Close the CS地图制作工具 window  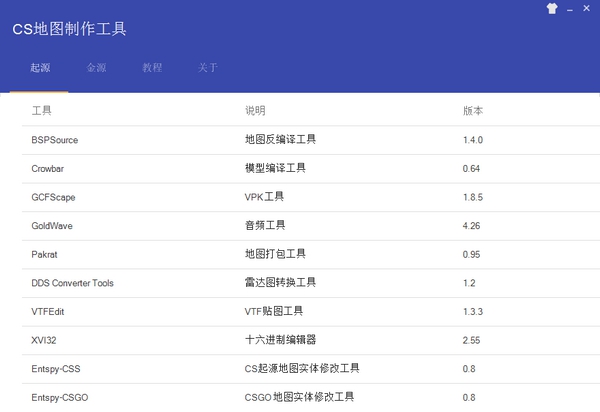point(586,8)
